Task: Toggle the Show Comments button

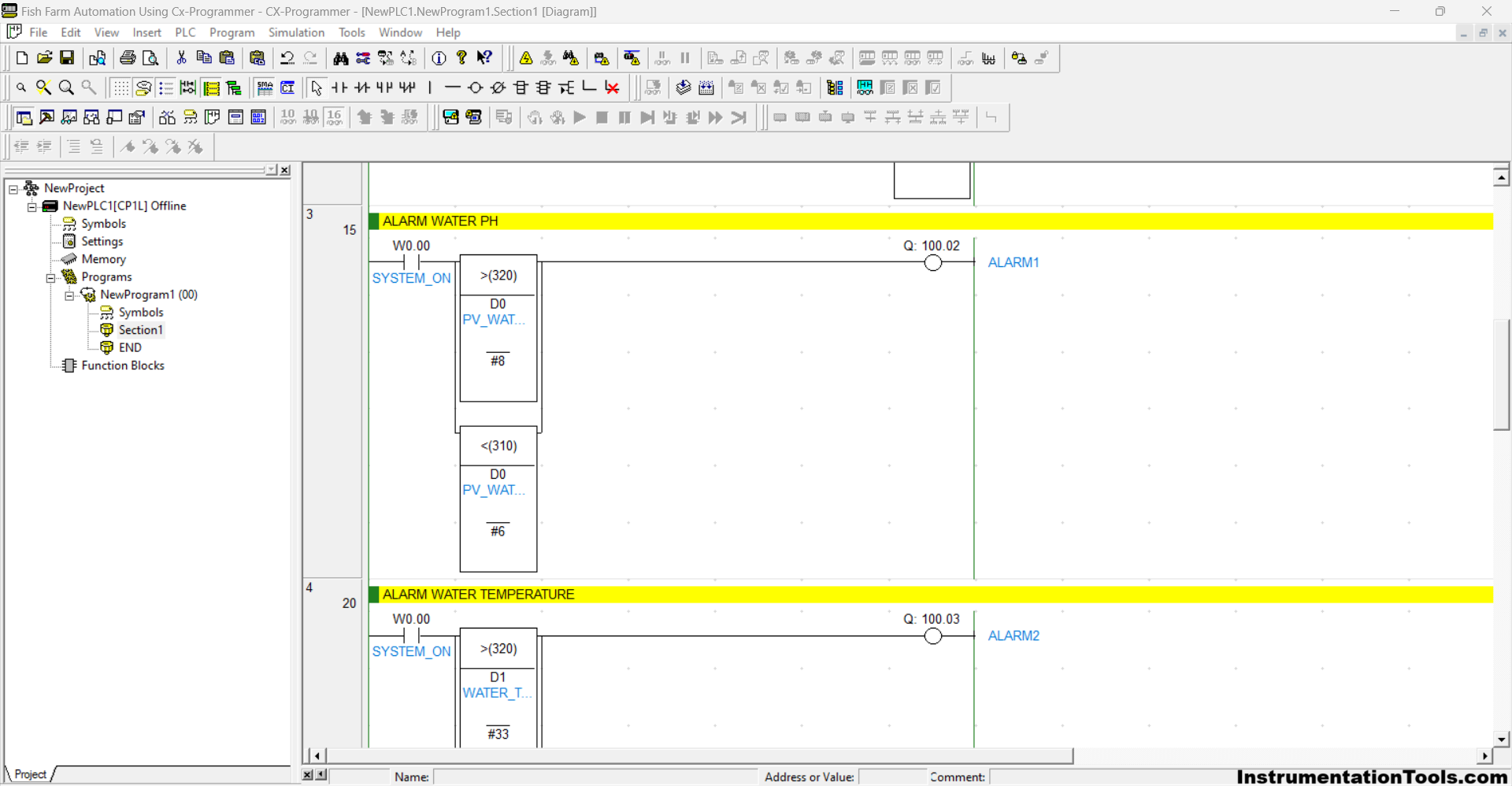Action: (x=143, y=87)
